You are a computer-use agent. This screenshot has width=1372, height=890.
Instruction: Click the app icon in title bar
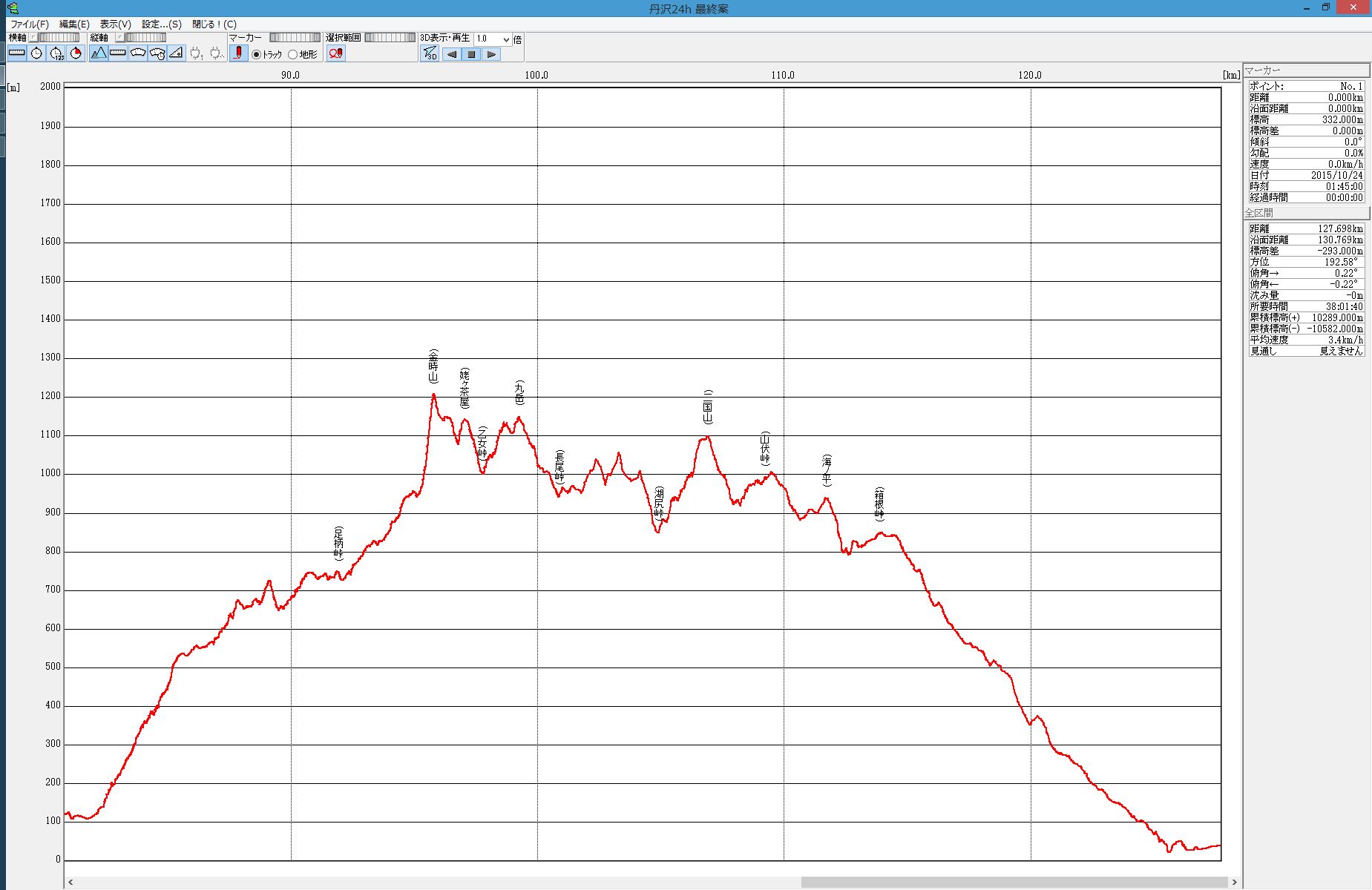[x=12, y=8]
